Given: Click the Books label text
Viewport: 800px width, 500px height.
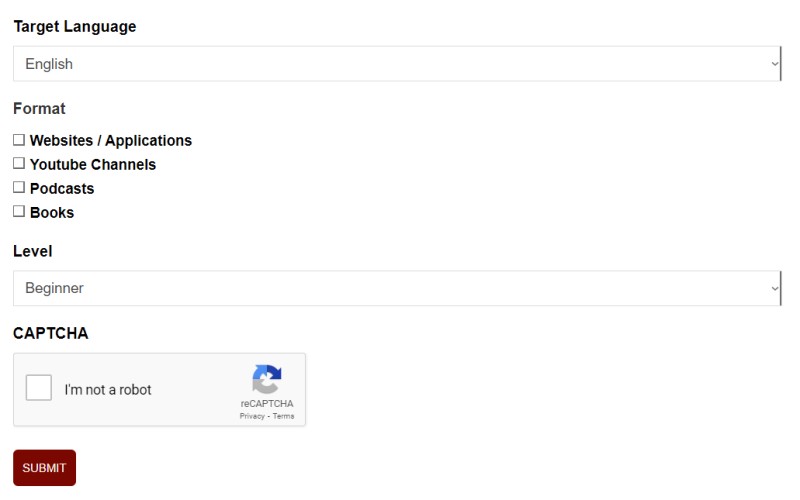Looking at the screenshot, I should (x=52, y=212).
